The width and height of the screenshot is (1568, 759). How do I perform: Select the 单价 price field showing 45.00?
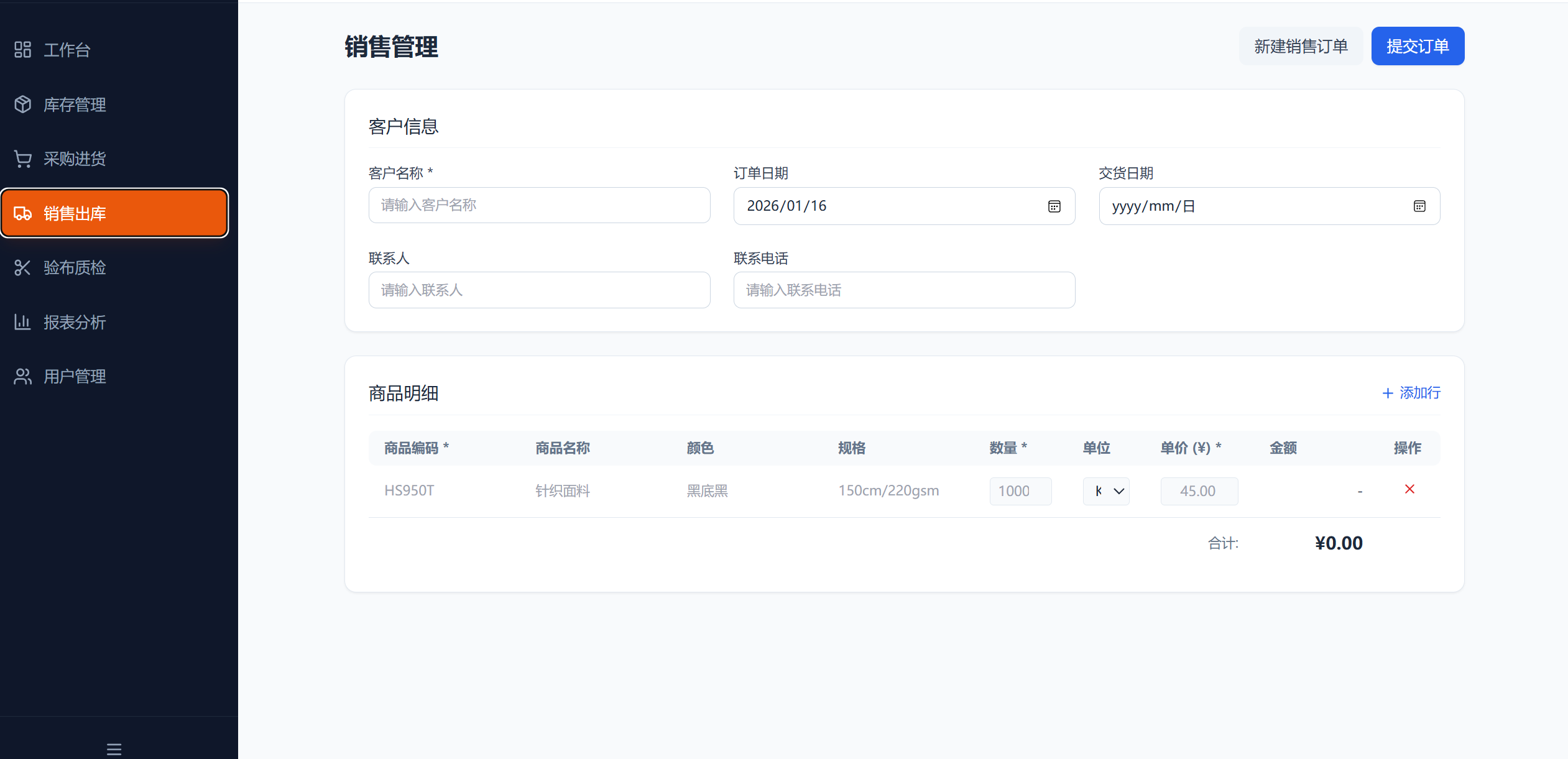click(1199, 491)
